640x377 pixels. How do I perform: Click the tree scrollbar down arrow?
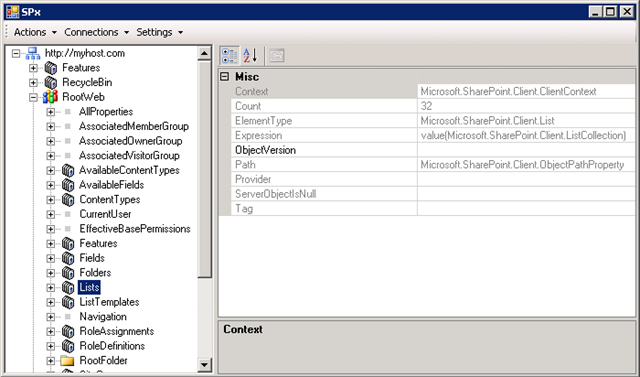coord(204,364)
